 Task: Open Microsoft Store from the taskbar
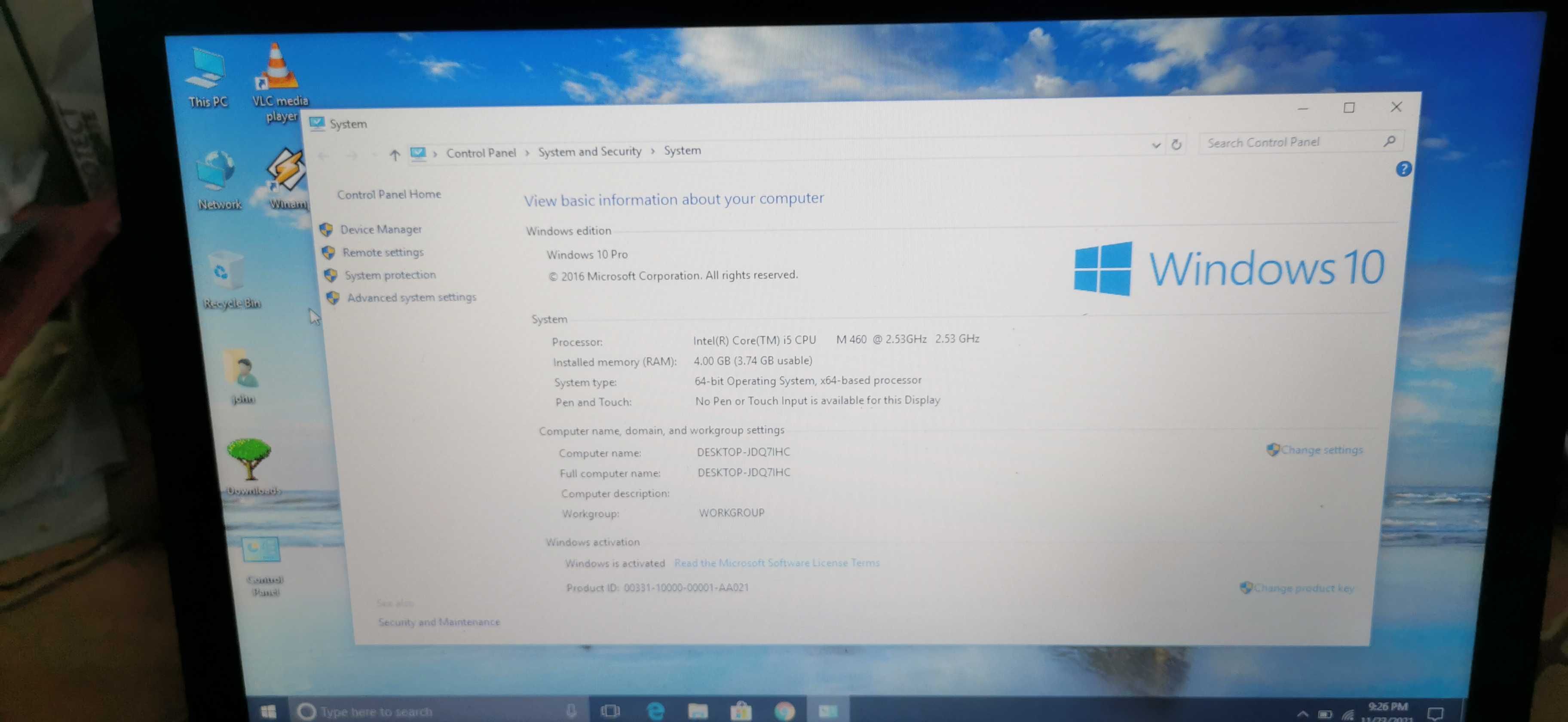pyautogui.click(x=741, y=710)
